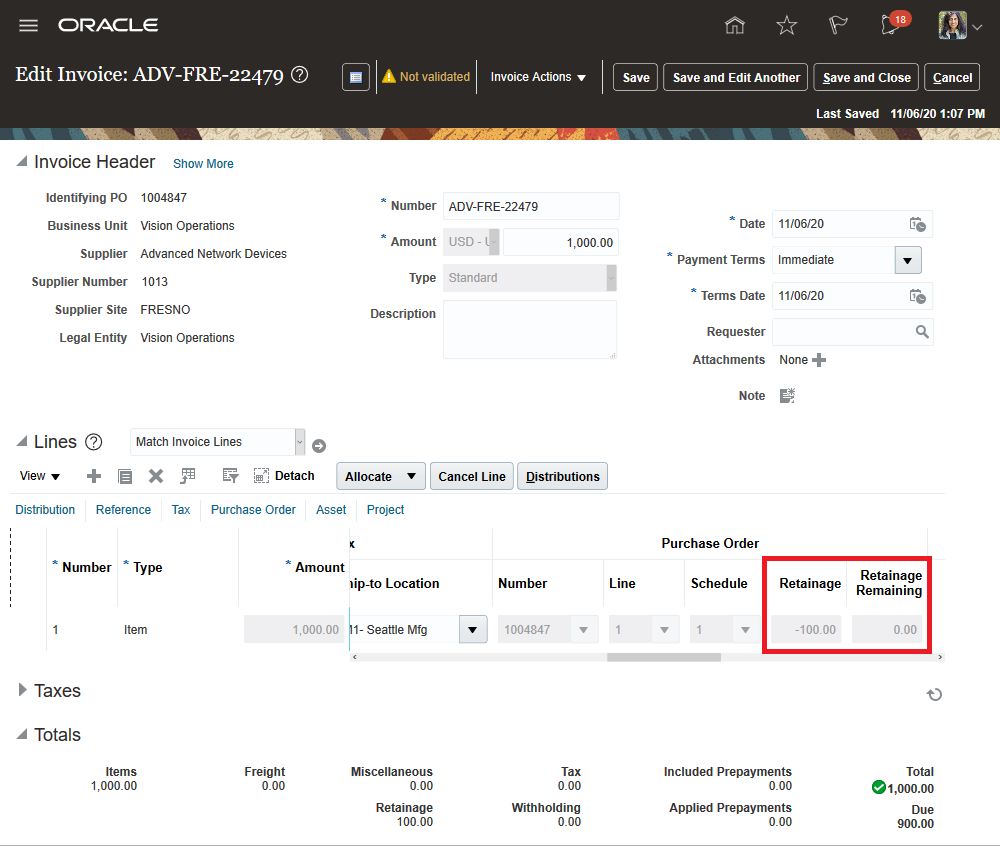This screenshot has height=846, width=1000.
Task: Click the Date input field
Action: (x=839, y=224)
